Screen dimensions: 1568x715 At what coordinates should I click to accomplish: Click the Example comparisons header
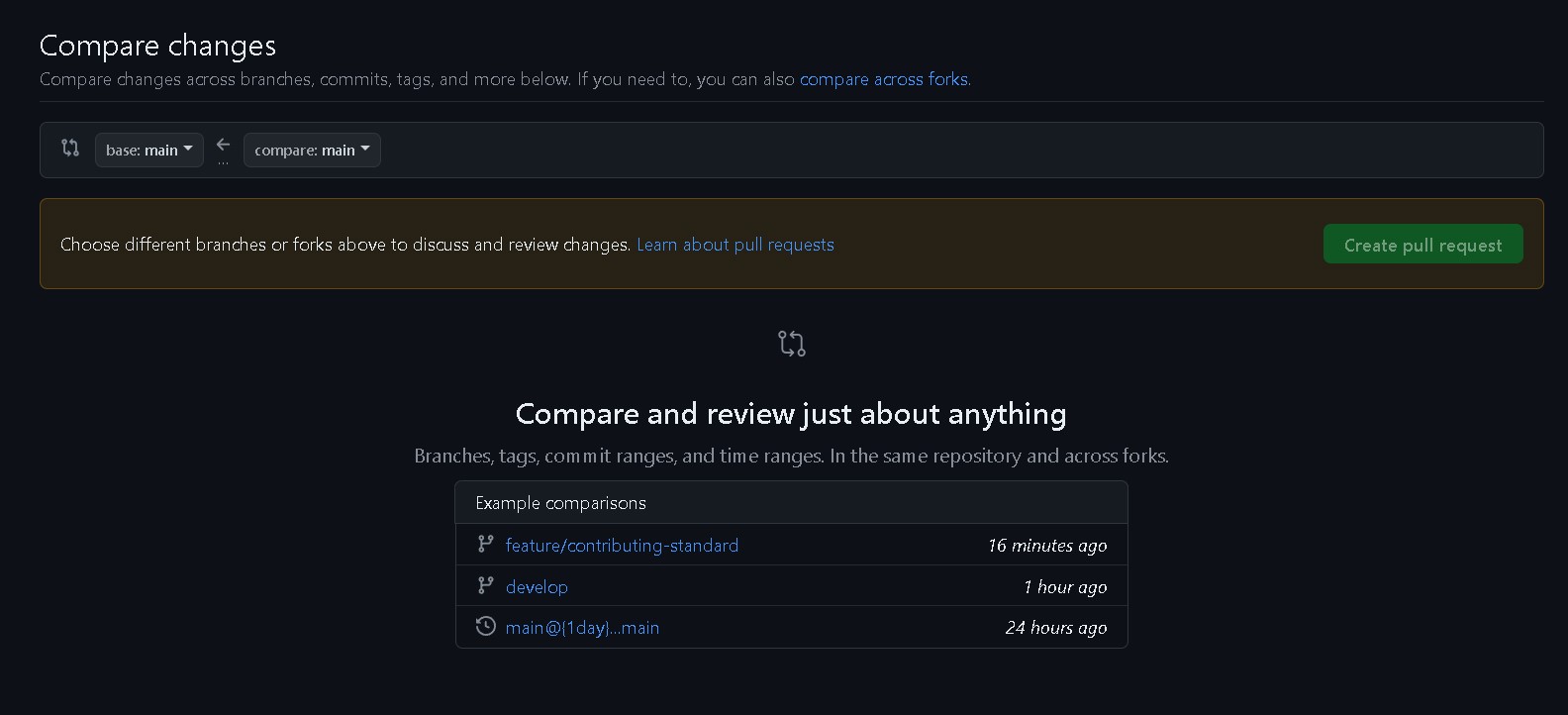[560, 503]
